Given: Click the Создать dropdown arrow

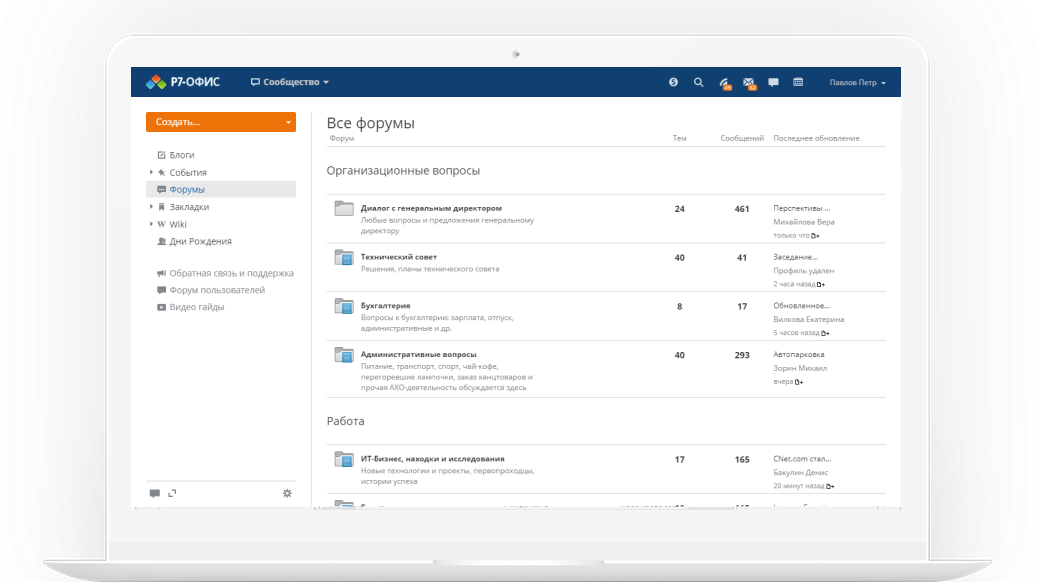Looking at the screenshot, I should tap(288, 122).
